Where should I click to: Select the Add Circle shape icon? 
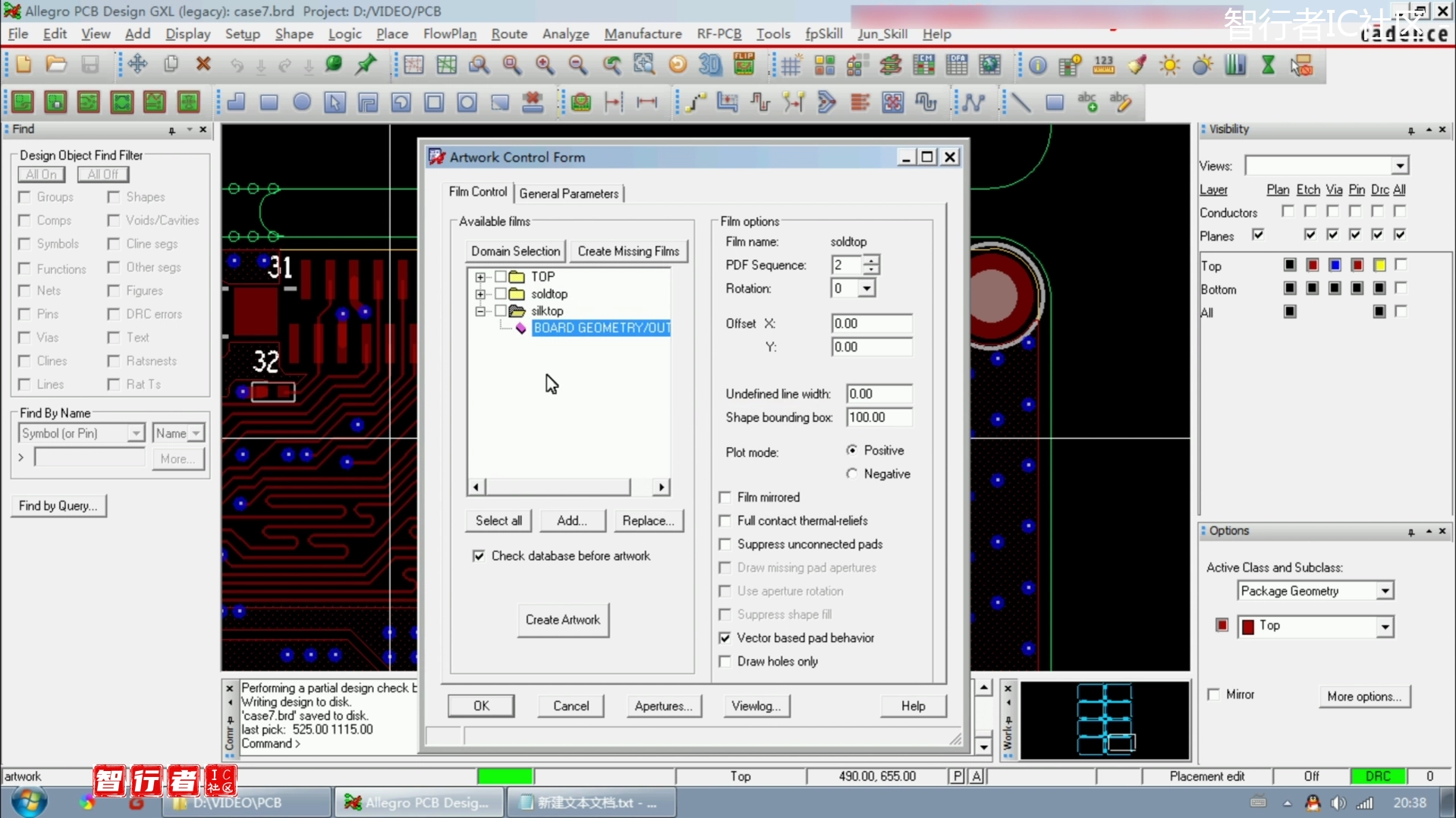302,102
